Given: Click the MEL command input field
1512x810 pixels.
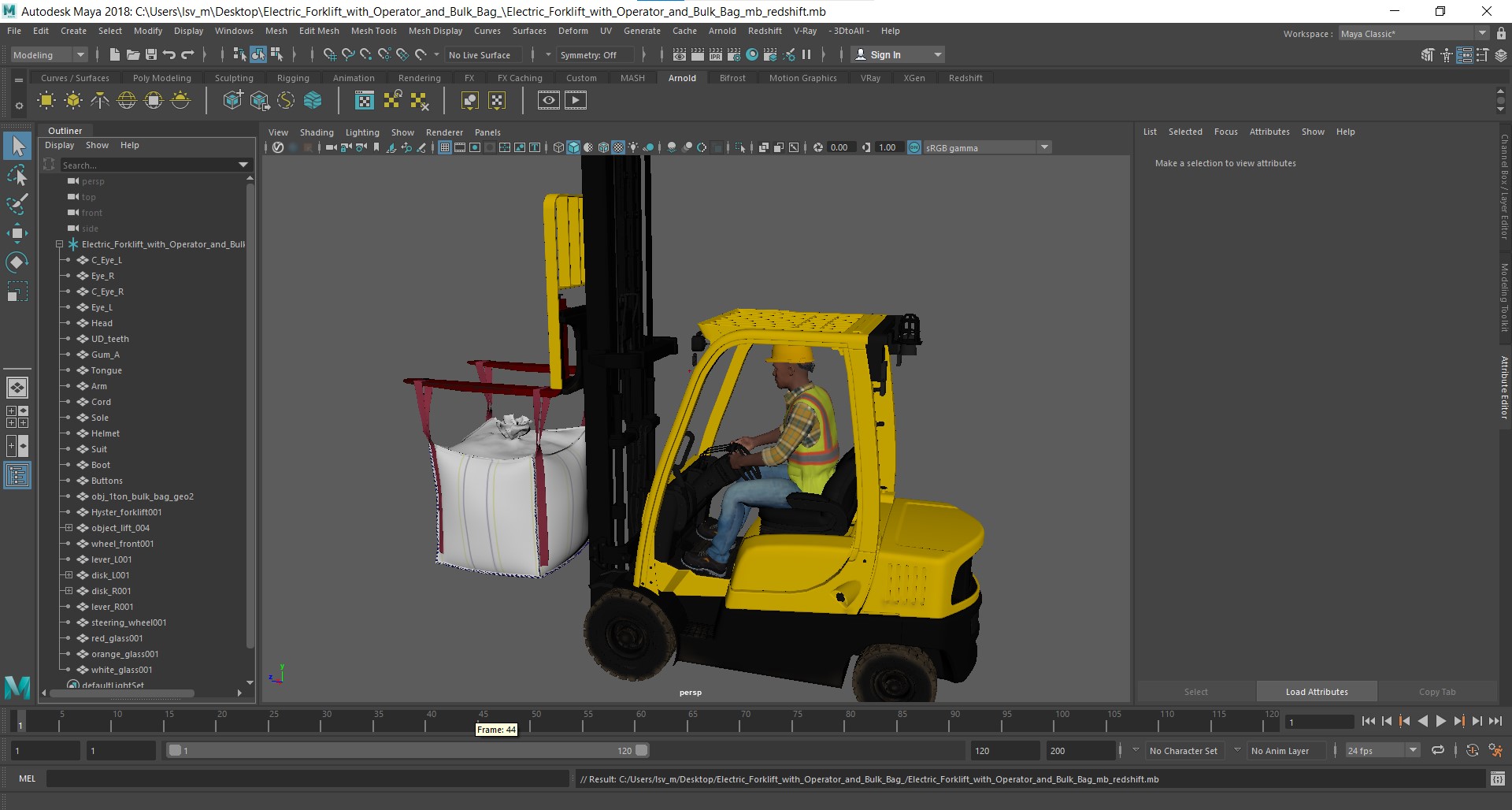Looking at the screenshot, I should point(307,778).
